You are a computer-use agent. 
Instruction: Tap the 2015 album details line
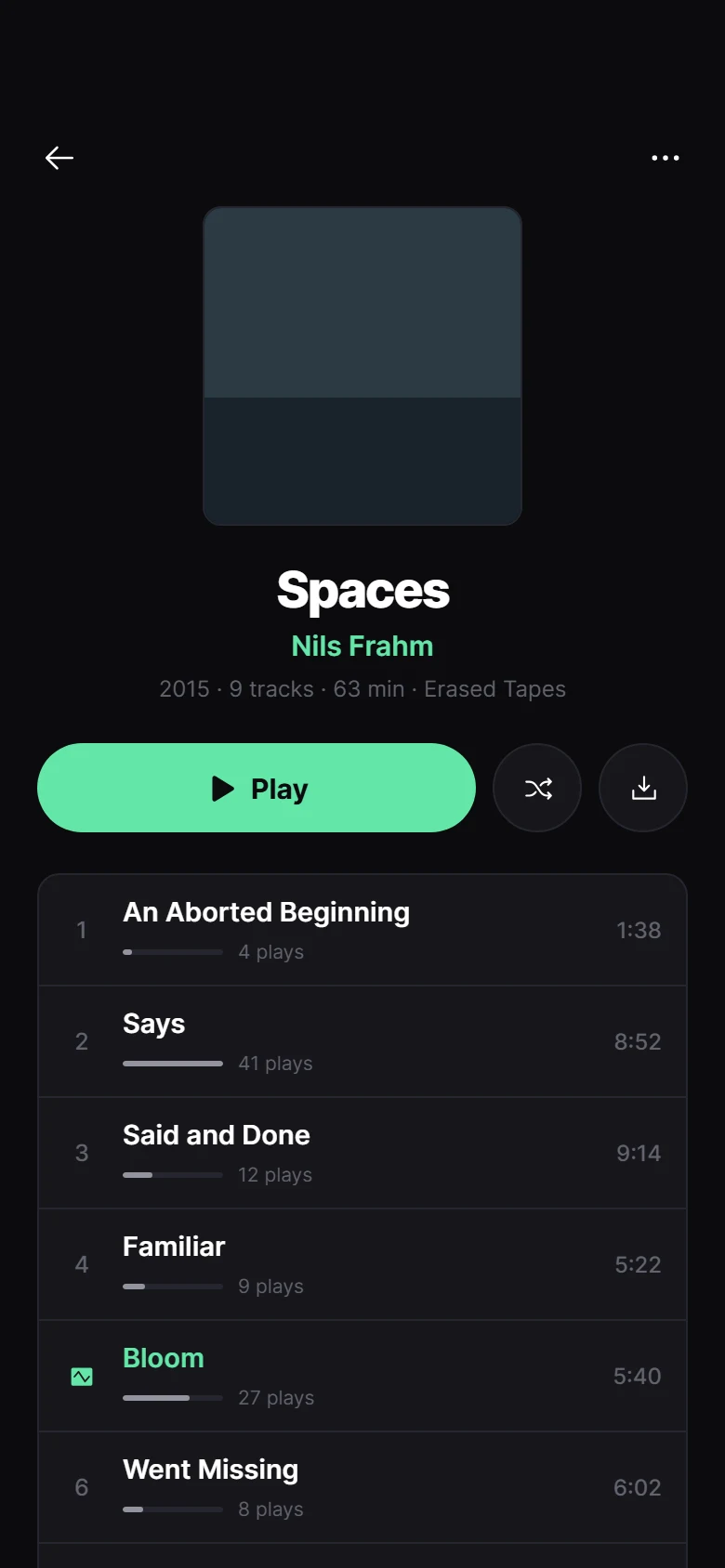[x=362, y=689]
